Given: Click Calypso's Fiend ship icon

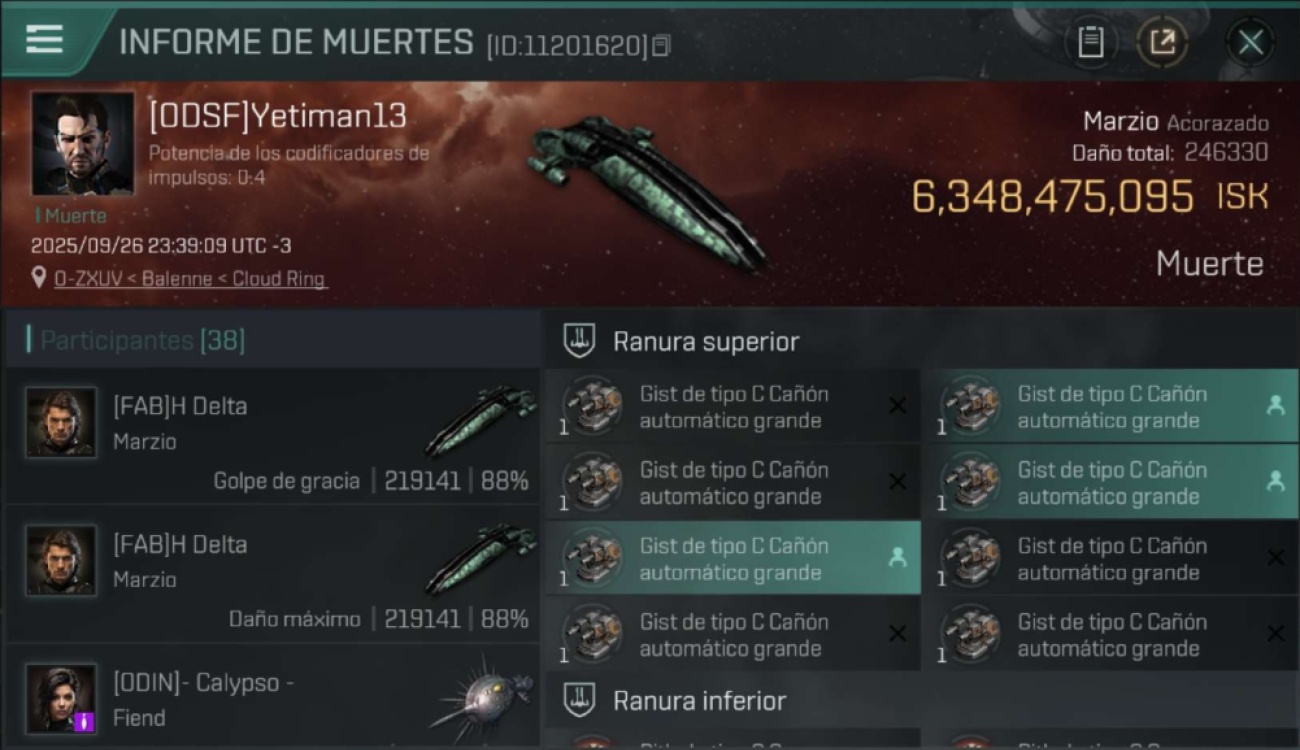Looking at the screenshot, I should [482, 702].
